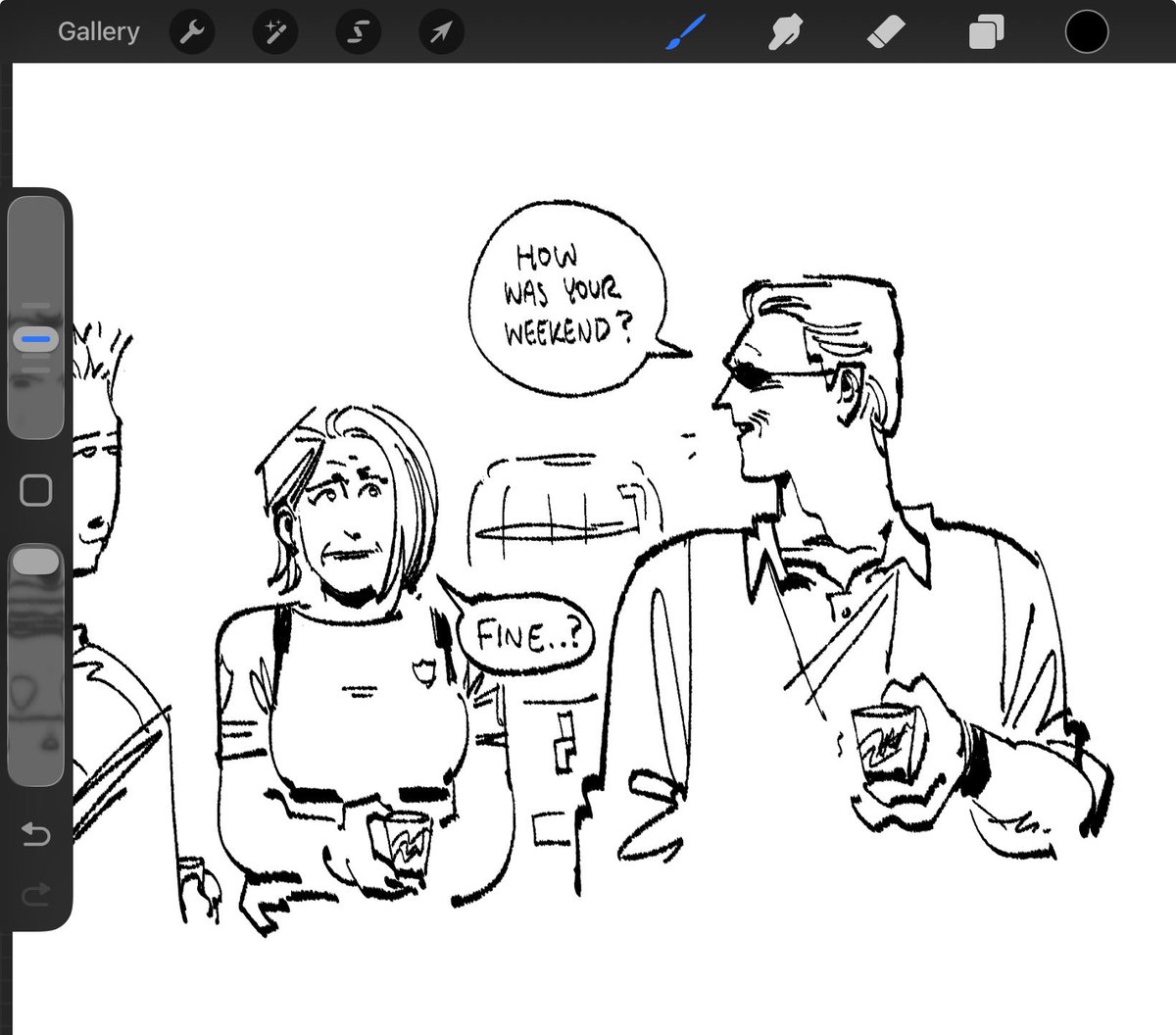1176x1035 pixels.
Task: Open the Adjustments magic wand menu
Action: (275, 32)
